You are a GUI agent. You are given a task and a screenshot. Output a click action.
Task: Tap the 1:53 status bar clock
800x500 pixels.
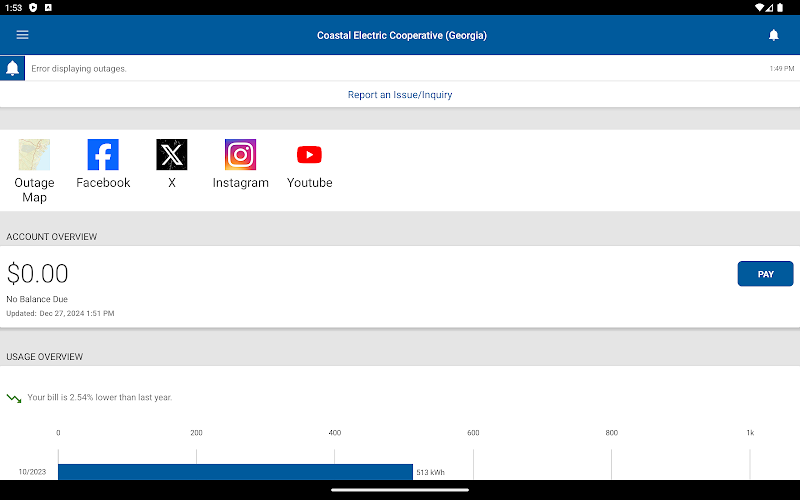[14, 8]
